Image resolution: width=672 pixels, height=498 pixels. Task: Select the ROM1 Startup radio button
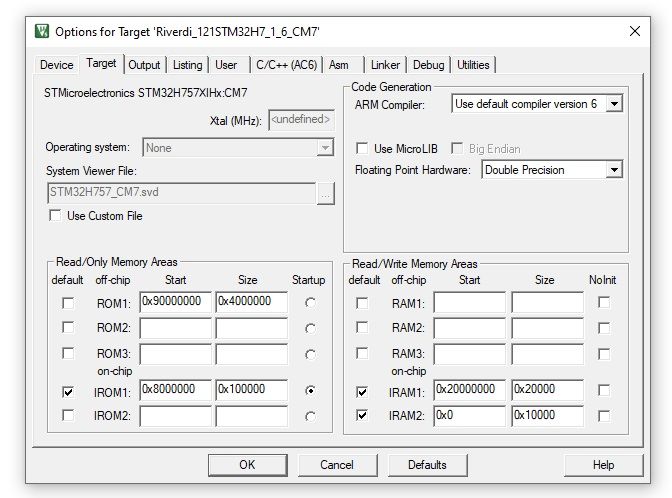click(x=310, y=303)
